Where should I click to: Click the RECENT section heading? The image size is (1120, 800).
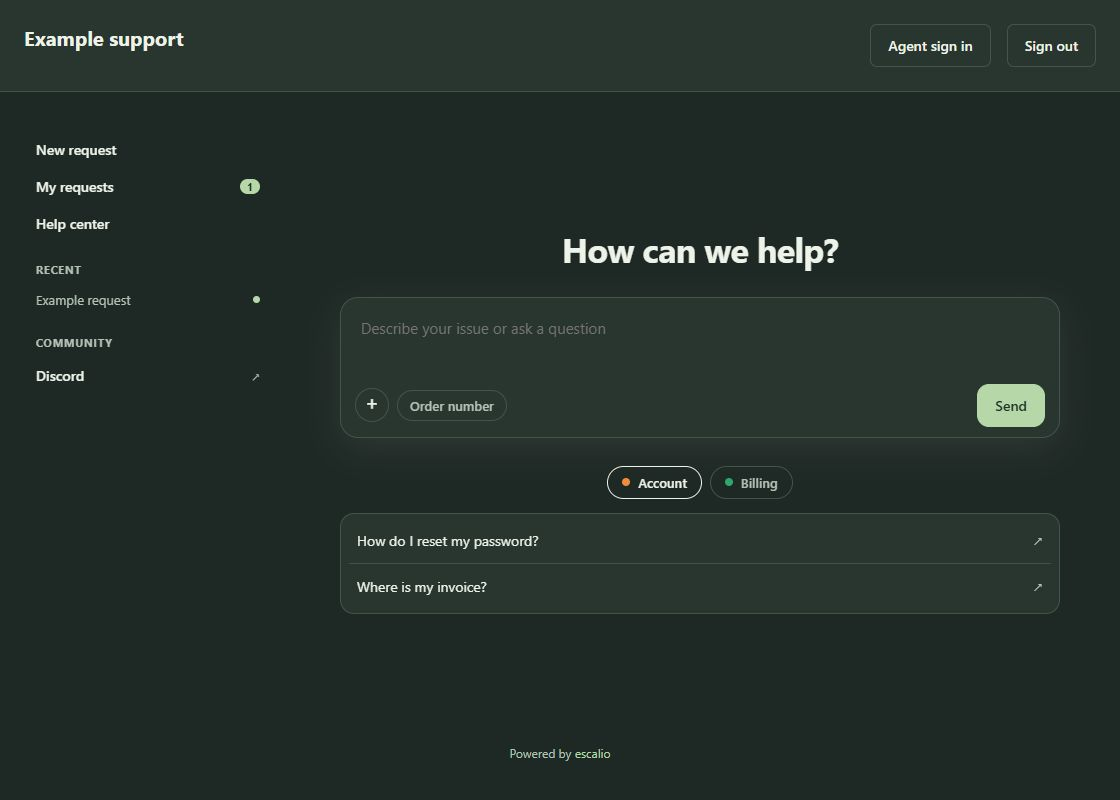pyautogui.click(x=59, y=270)
